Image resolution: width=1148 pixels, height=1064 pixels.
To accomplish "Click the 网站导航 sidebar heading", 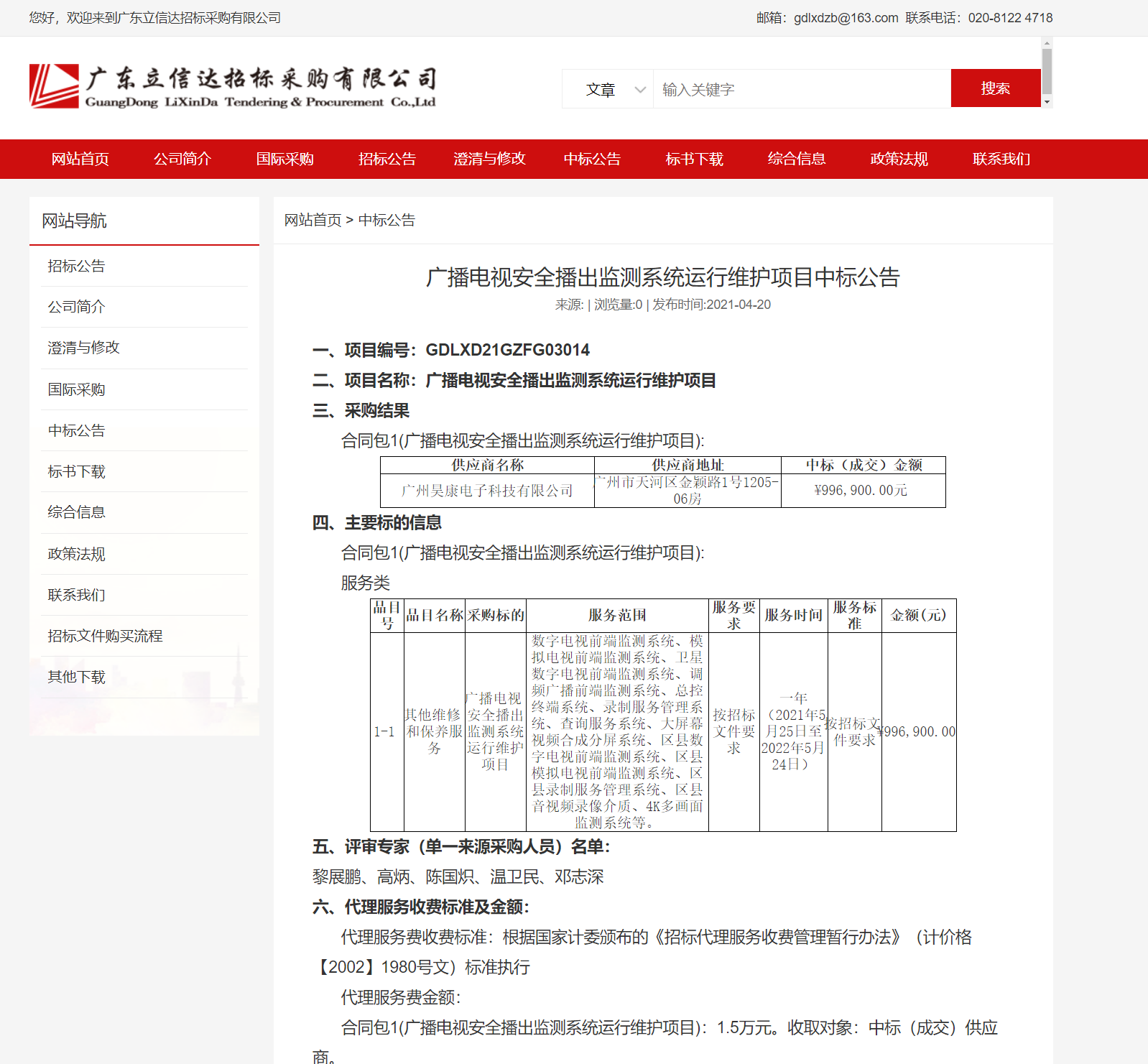I will (x=74, y=221).
